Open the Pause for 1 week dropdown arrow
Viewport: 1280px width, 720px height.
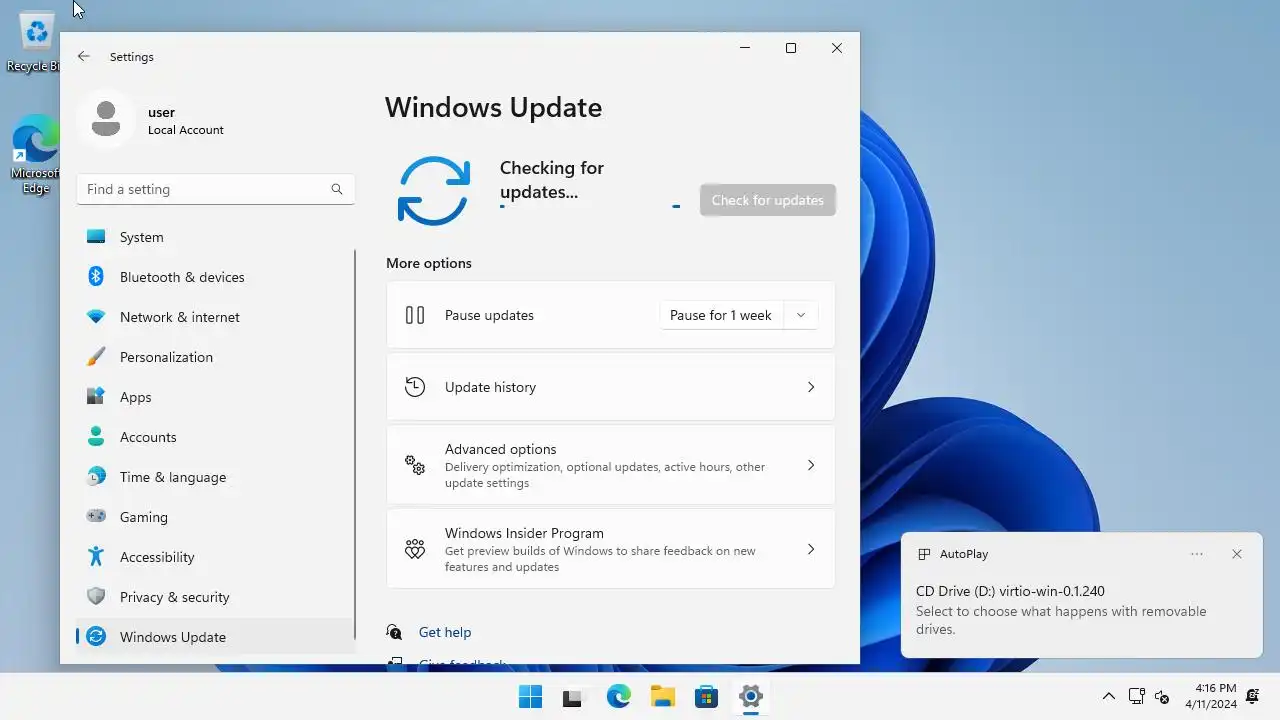coord(800,315)
